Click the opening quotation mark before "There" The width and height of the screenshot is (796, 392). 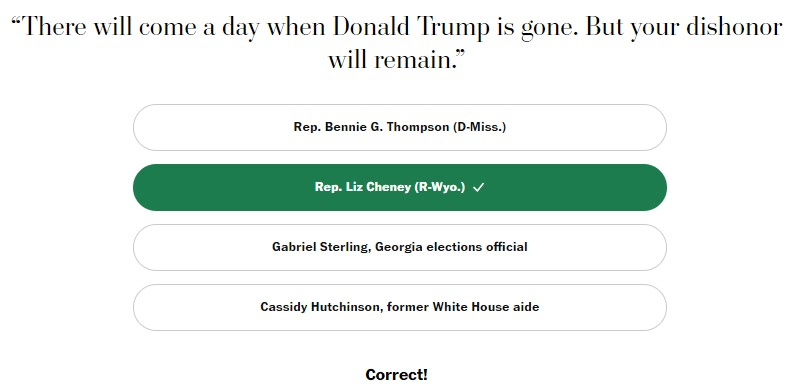pyautogui.click(x=17, y=21)
